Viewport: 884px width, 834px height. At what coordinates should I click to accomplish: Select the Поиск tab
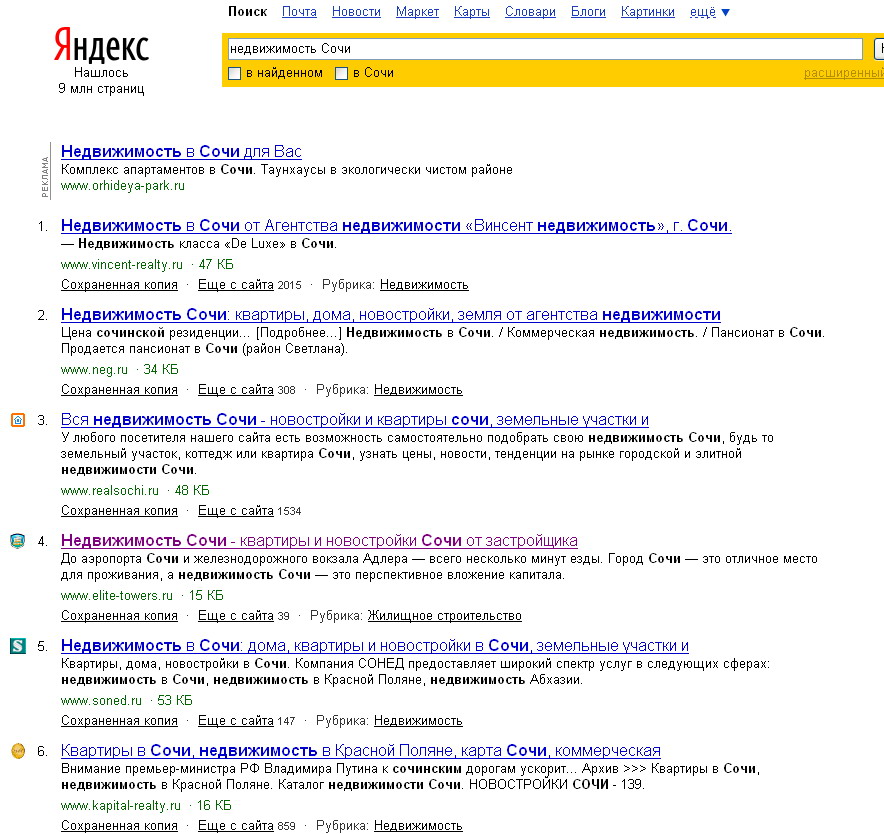(x=247, y=12)
